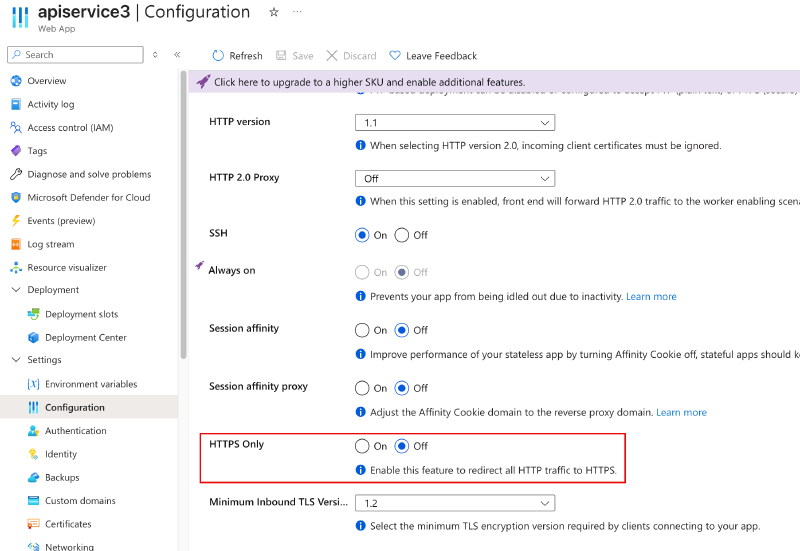Click the Custom domains icon
This screenshot has height=551, width=800.
click(34, 500)
